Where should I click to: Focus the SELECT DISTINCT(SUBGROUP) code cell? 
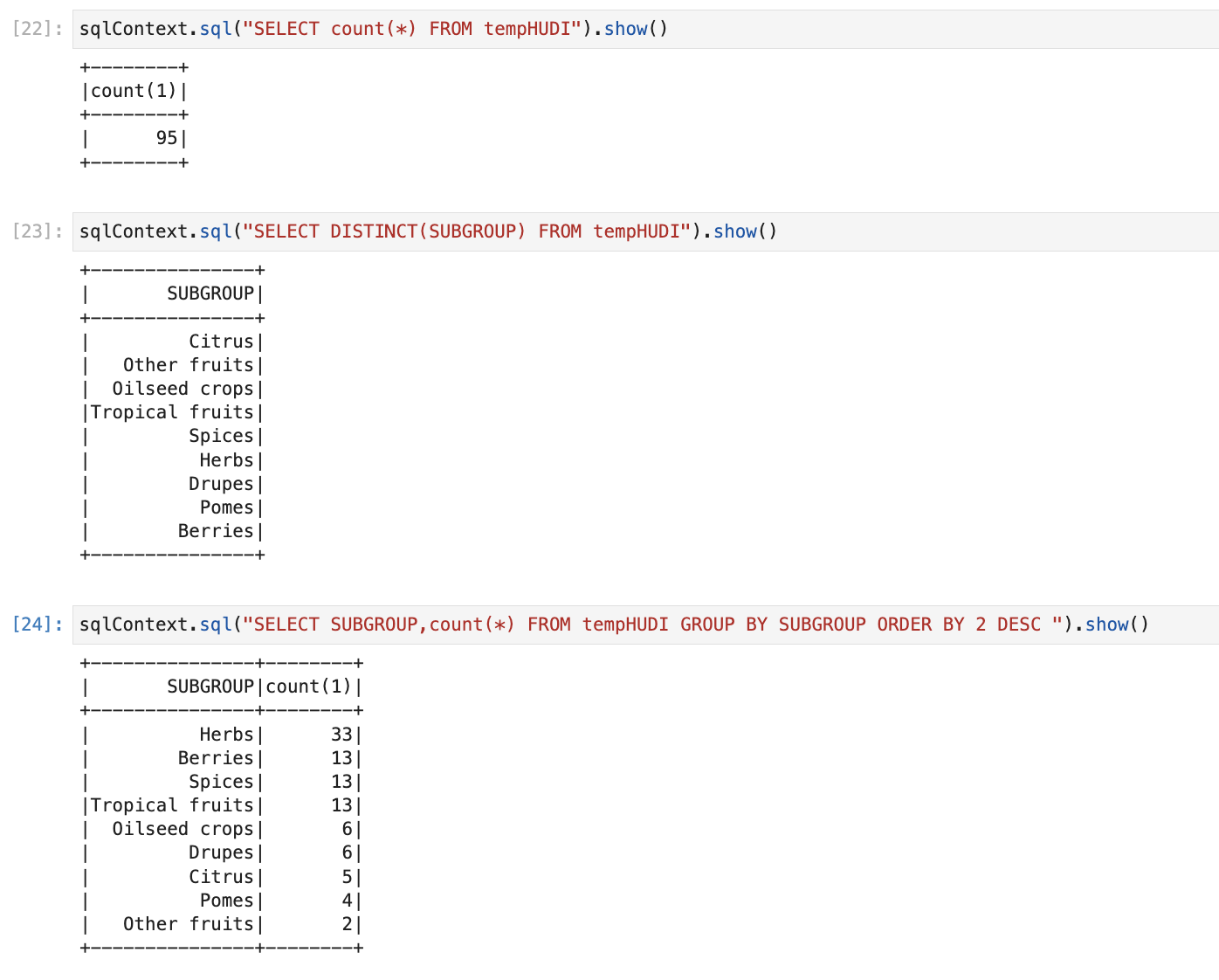[961, 231]
